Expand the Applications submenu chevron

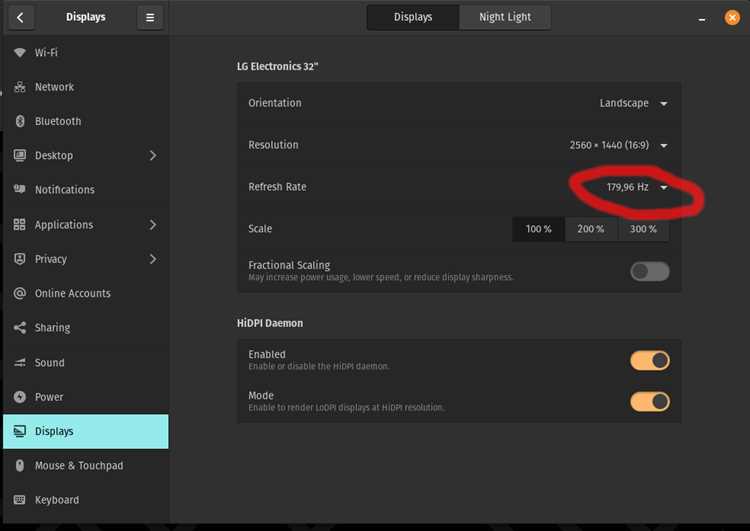[153, 224]
